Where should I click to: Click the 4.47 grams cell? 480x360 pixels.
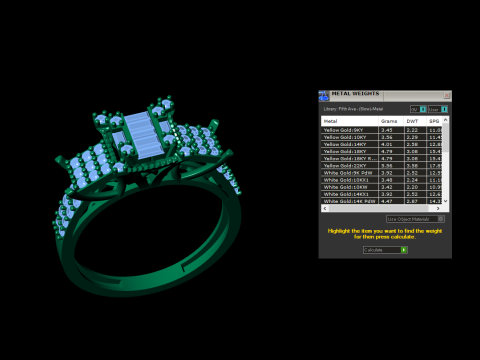pos(391,201)
